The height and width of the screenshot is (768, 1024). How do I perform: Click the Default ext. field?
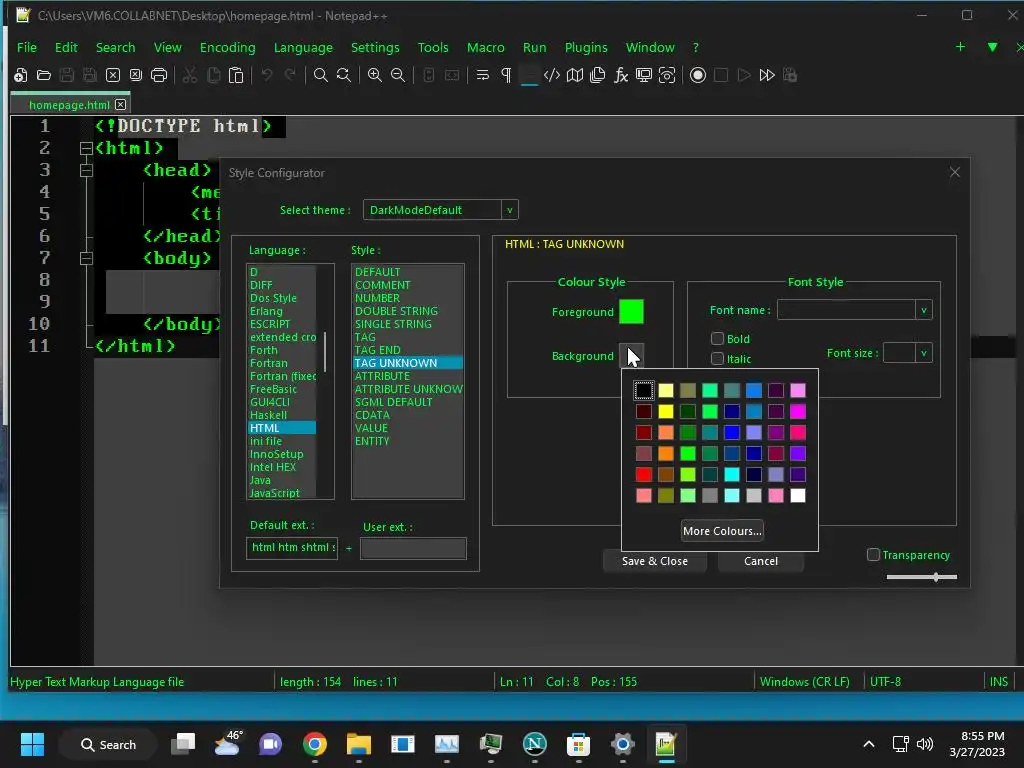(x=292, y=547)
